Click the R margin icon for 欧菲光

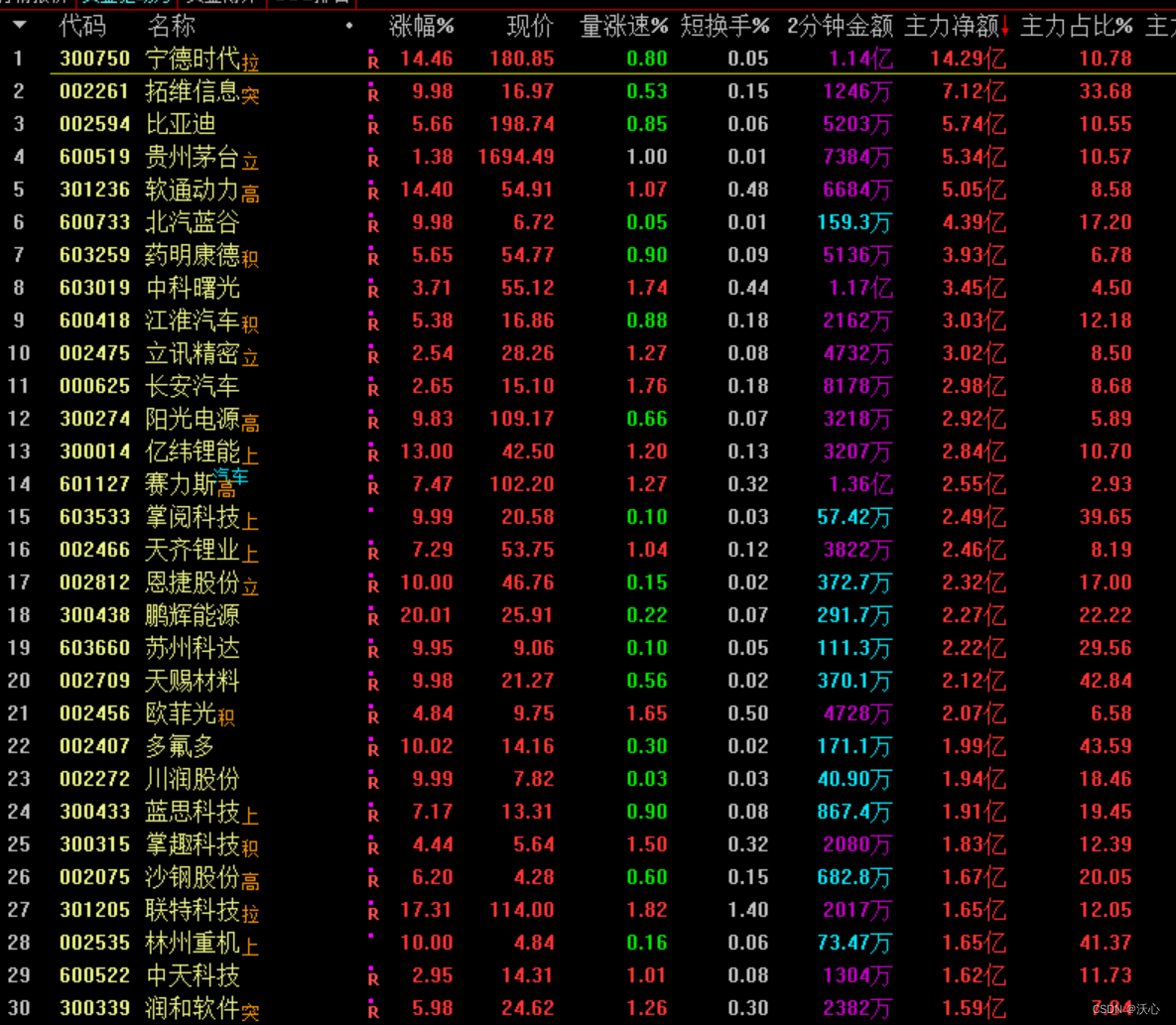point(373,715)
